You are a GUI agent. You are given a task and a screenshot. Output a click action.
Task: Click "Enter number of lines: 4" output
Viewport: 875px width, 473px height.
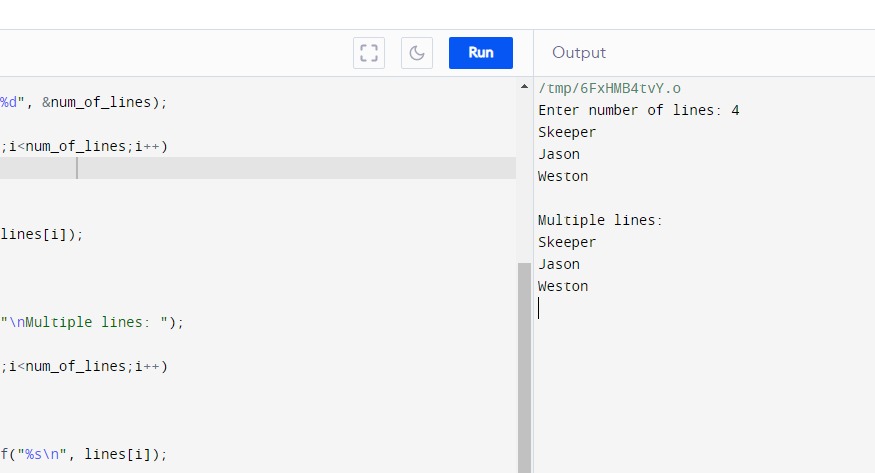pos(638,110)
